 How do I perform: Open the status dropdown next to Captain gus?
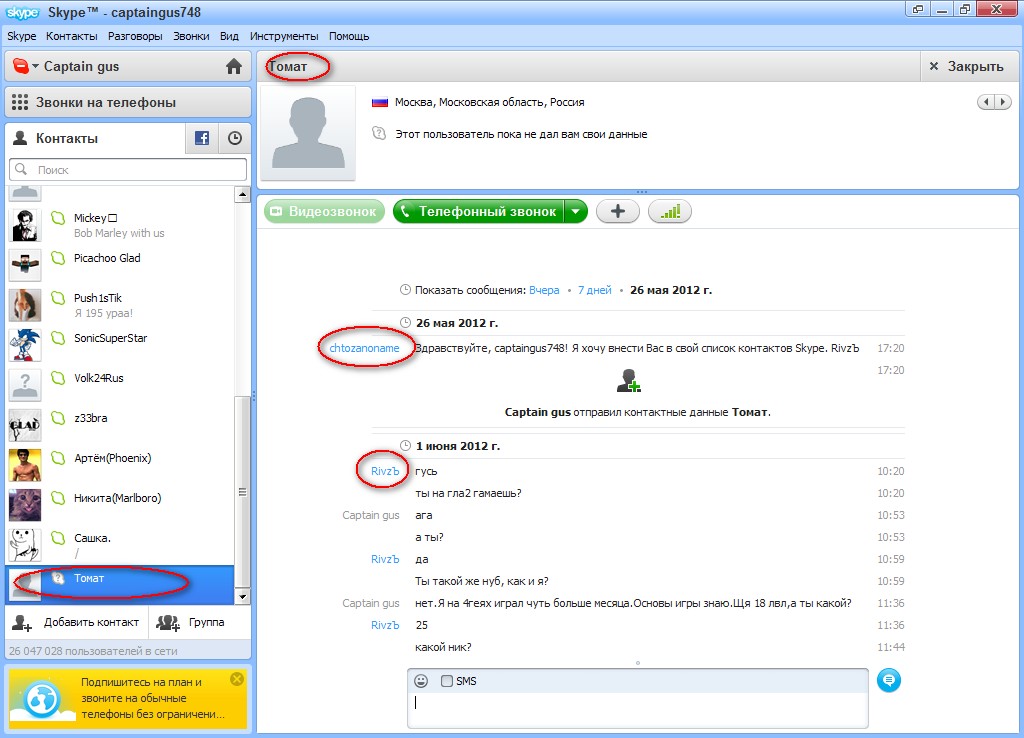tap(35, 67)
